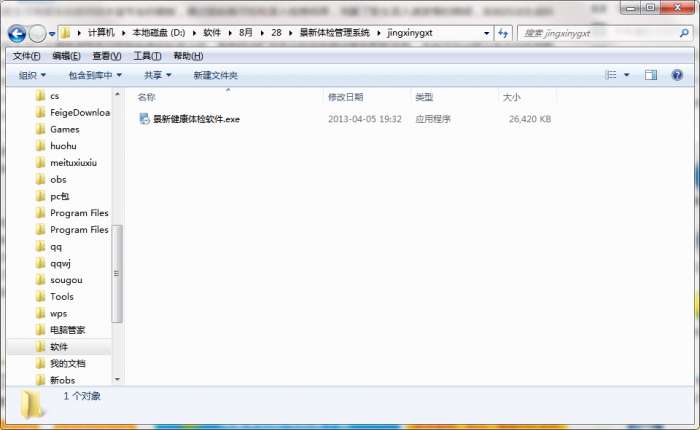This screenshot has height=430, width=700.
Task: Click the forward navigation arrow button
Action: pos(38,33)
